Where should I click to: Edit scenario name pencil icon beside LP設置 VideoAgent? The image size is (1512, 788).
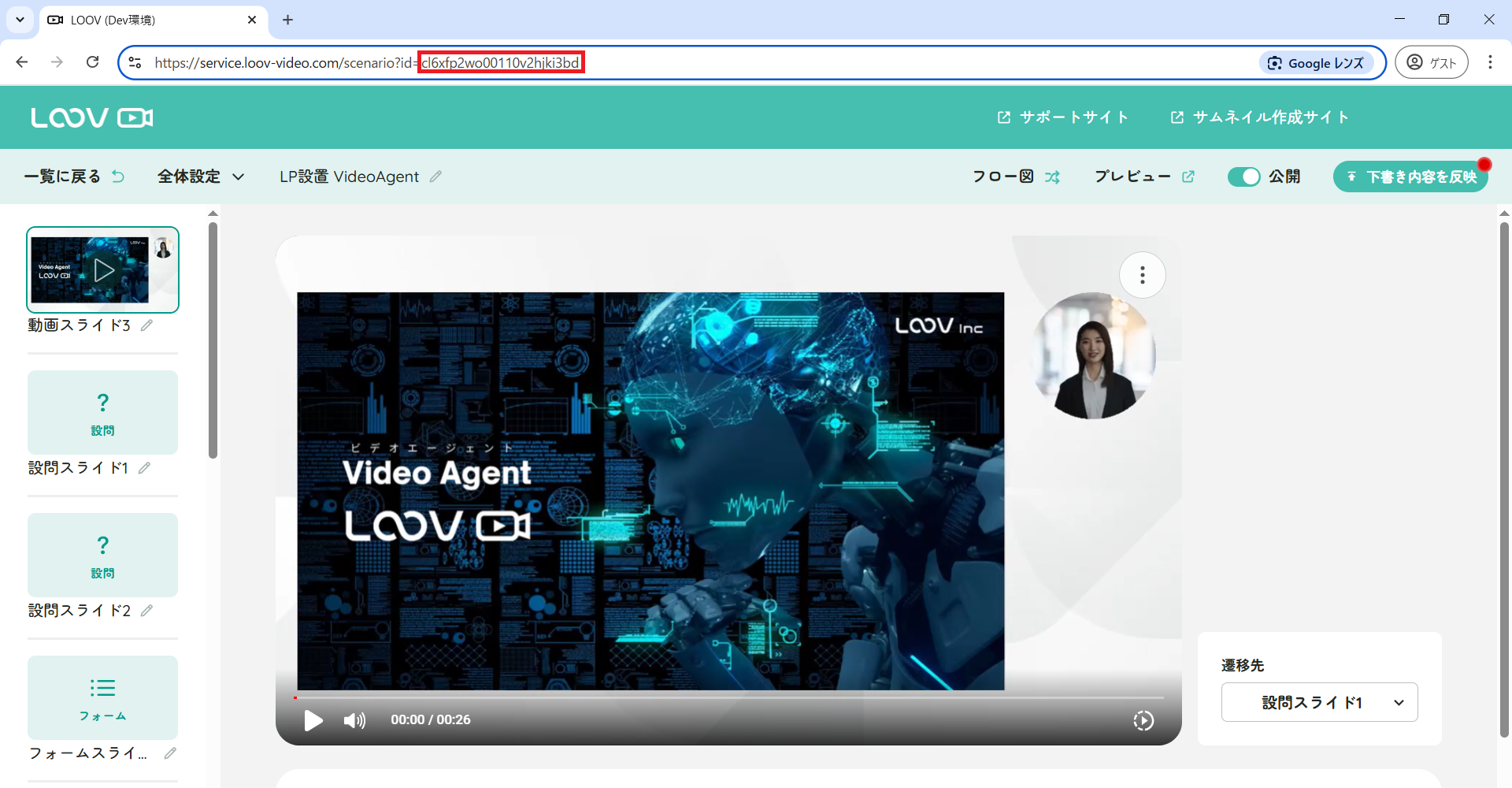pos(435,177)
